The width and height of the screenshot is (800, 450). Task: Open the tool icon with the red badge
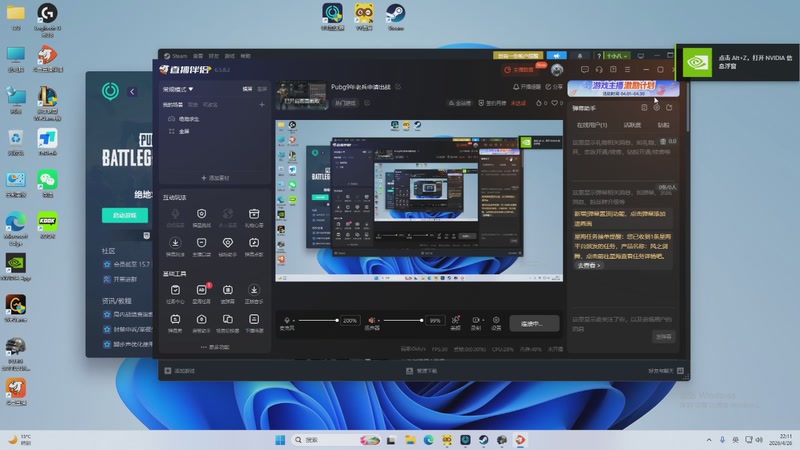pyautogui.click(x=202, y=290)
